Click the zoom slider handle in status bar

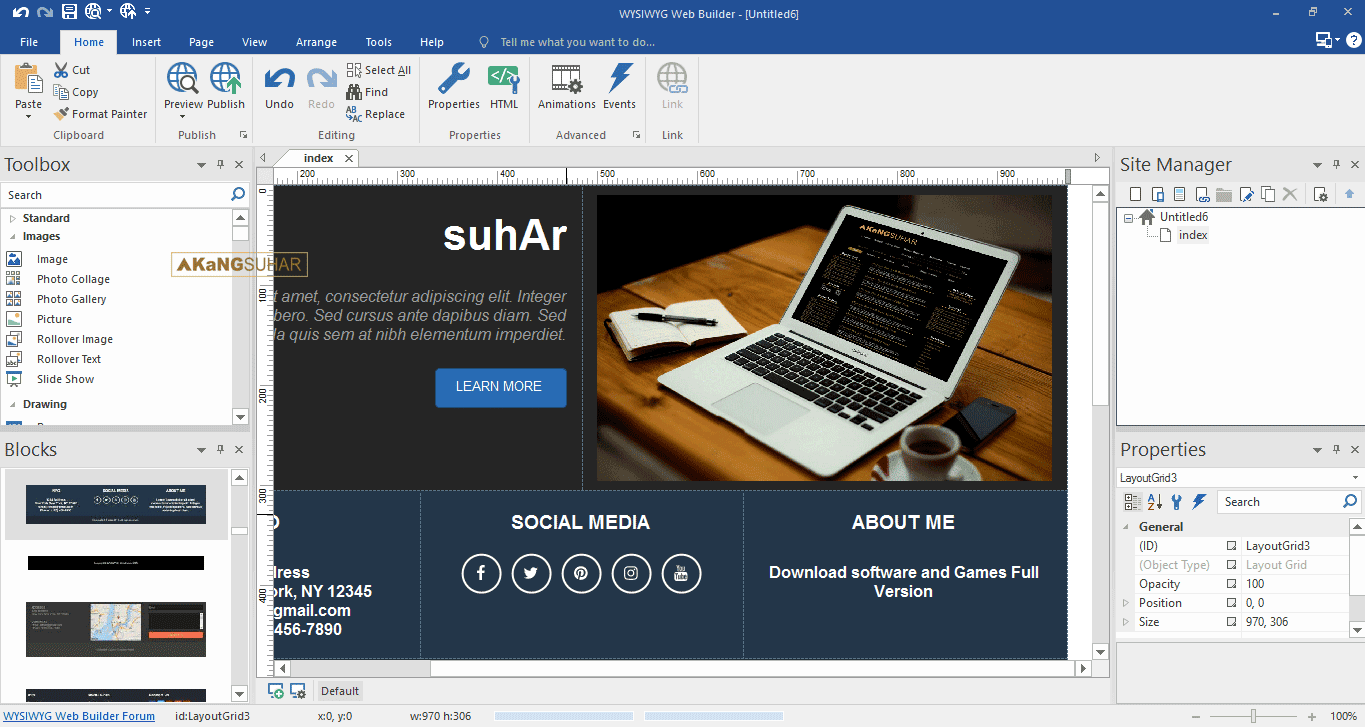(x=1253, y=716)
